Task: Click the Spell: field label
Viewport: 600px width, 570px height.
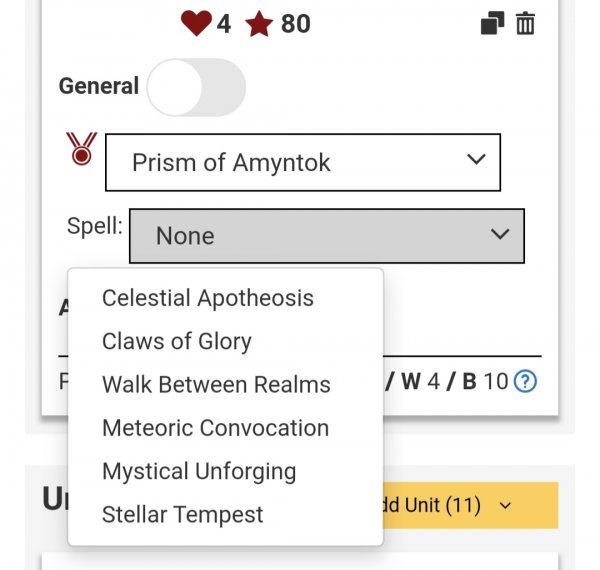Action: (94, 226)
